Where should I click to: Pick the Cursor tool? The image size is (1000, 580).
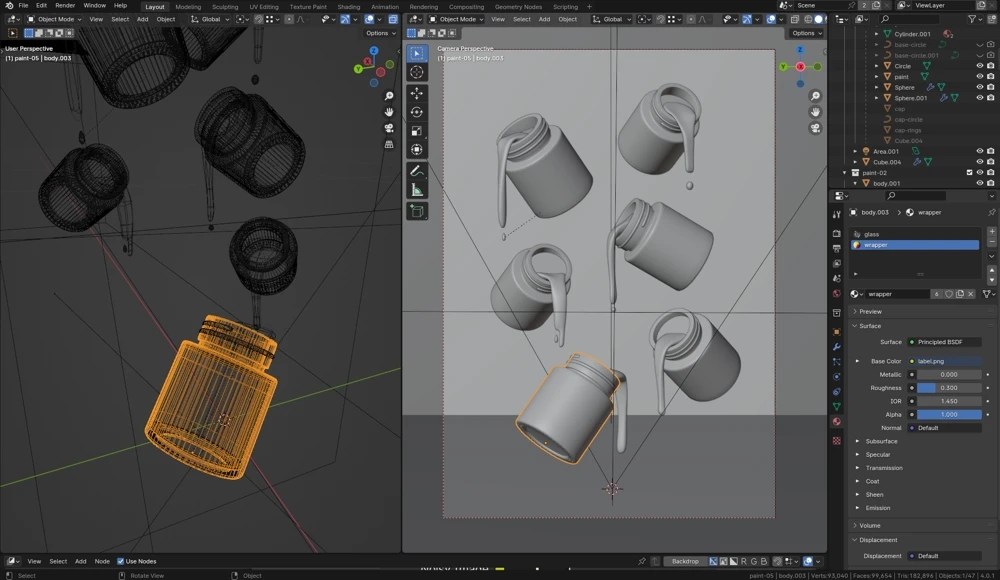pos(417,72)
